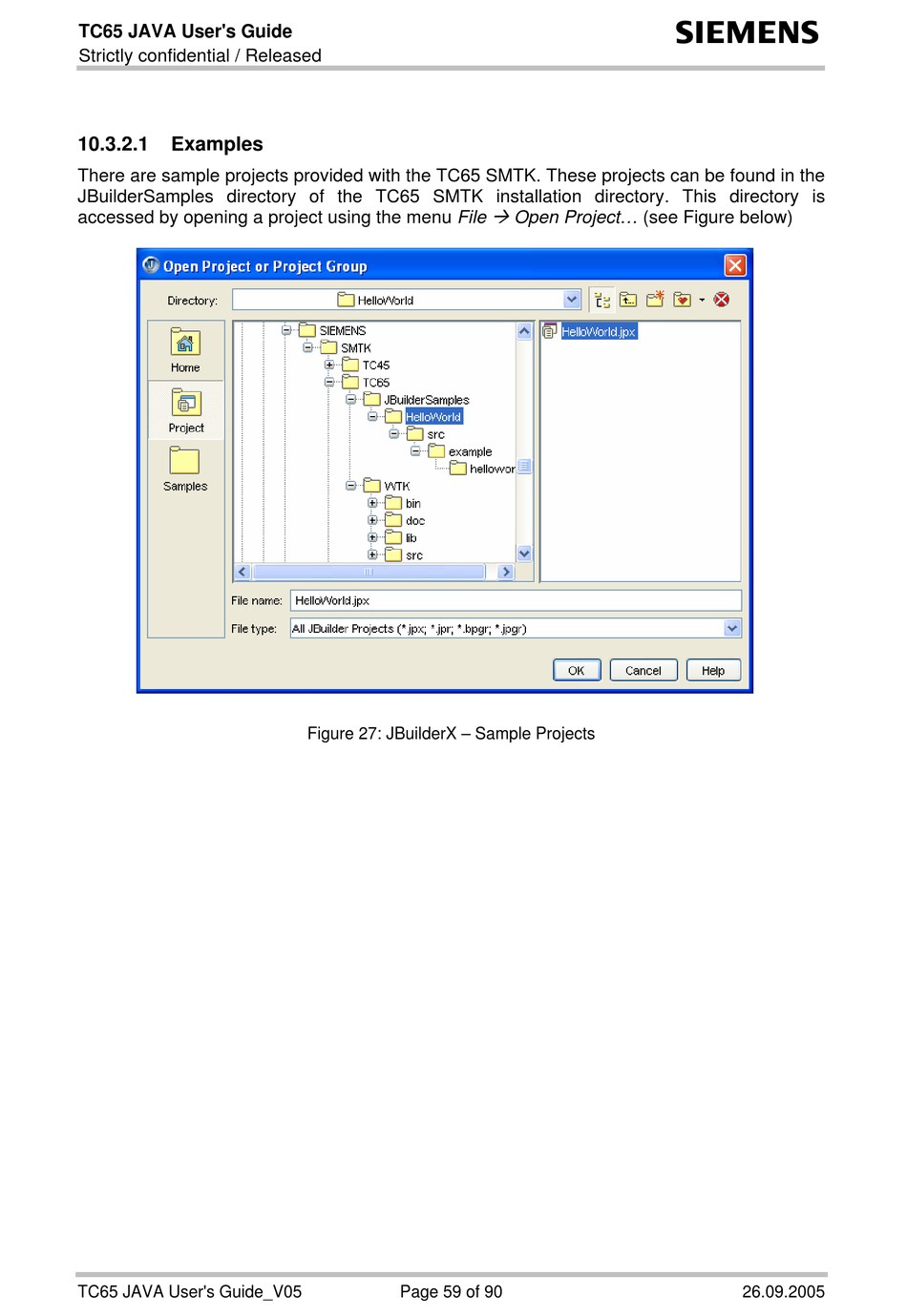Viewport: 907px width, 1316px height.
Task: Click the Project shortcut icon
Action: [185, 402]
